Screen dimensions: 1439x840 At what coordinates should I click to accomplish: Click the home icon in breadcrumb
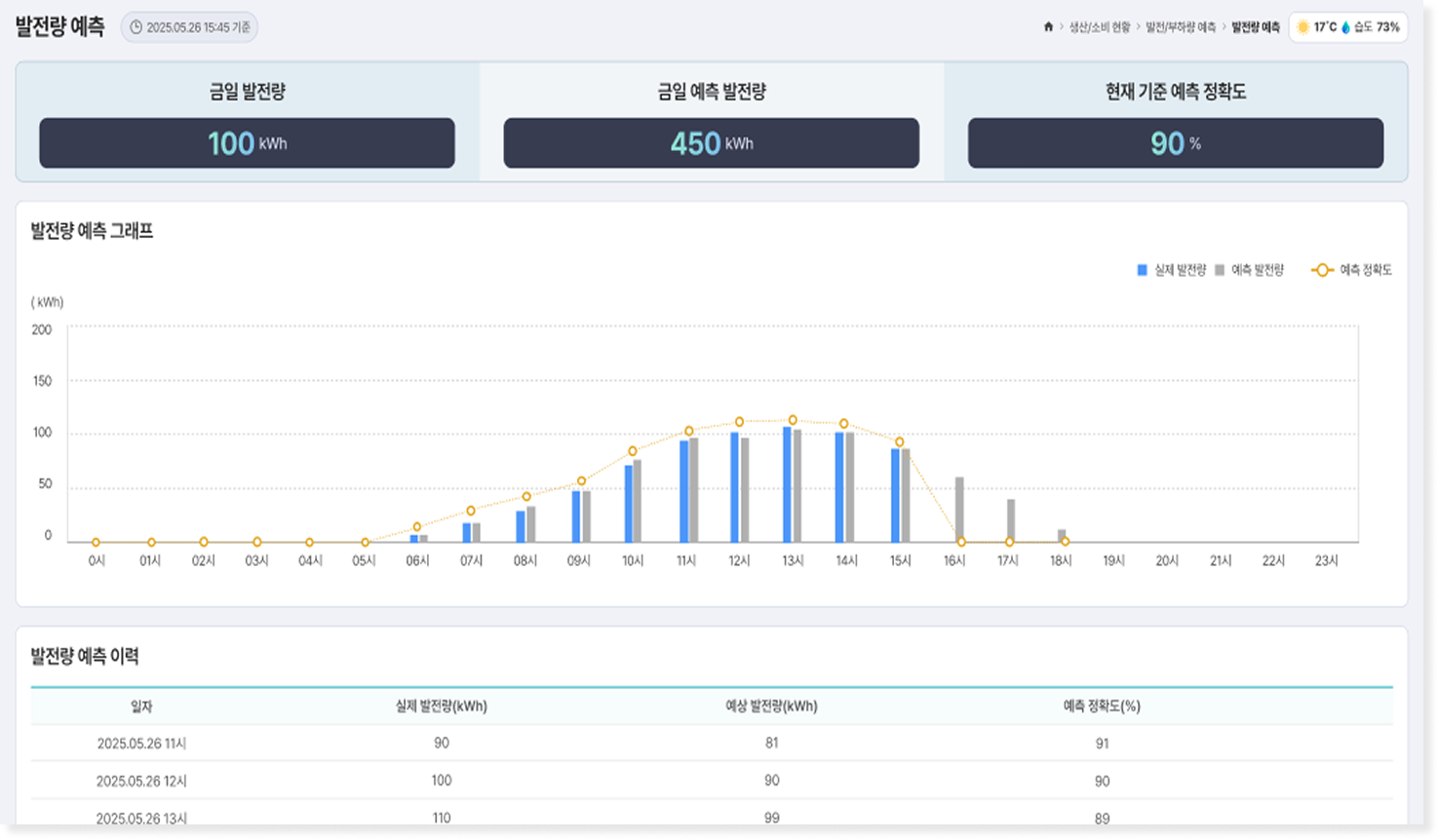[x=1048, y=27]
